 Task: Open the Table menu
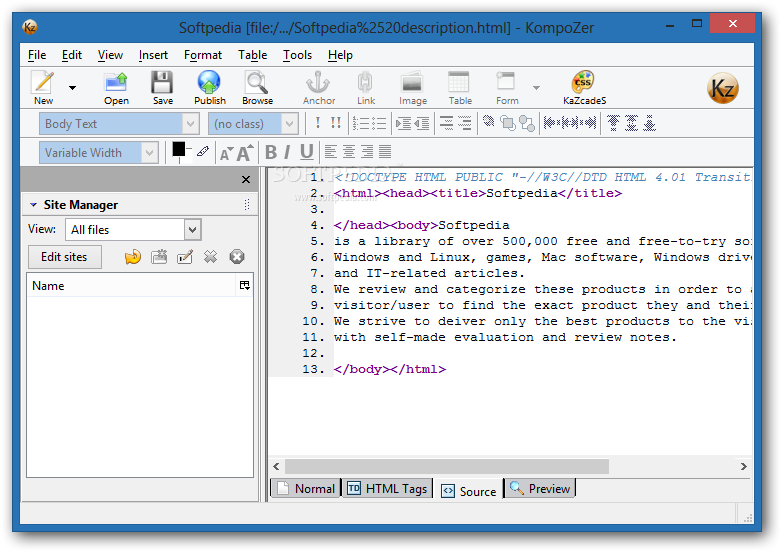(252, 55)
